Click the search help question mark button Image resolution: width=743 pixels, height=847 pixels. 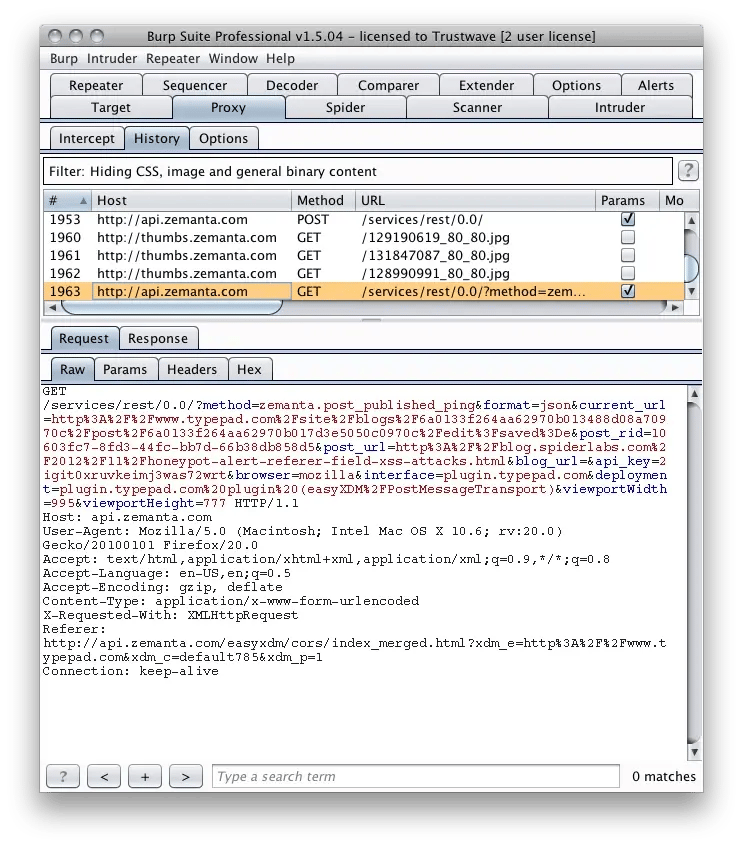click(x=63, y=776)
